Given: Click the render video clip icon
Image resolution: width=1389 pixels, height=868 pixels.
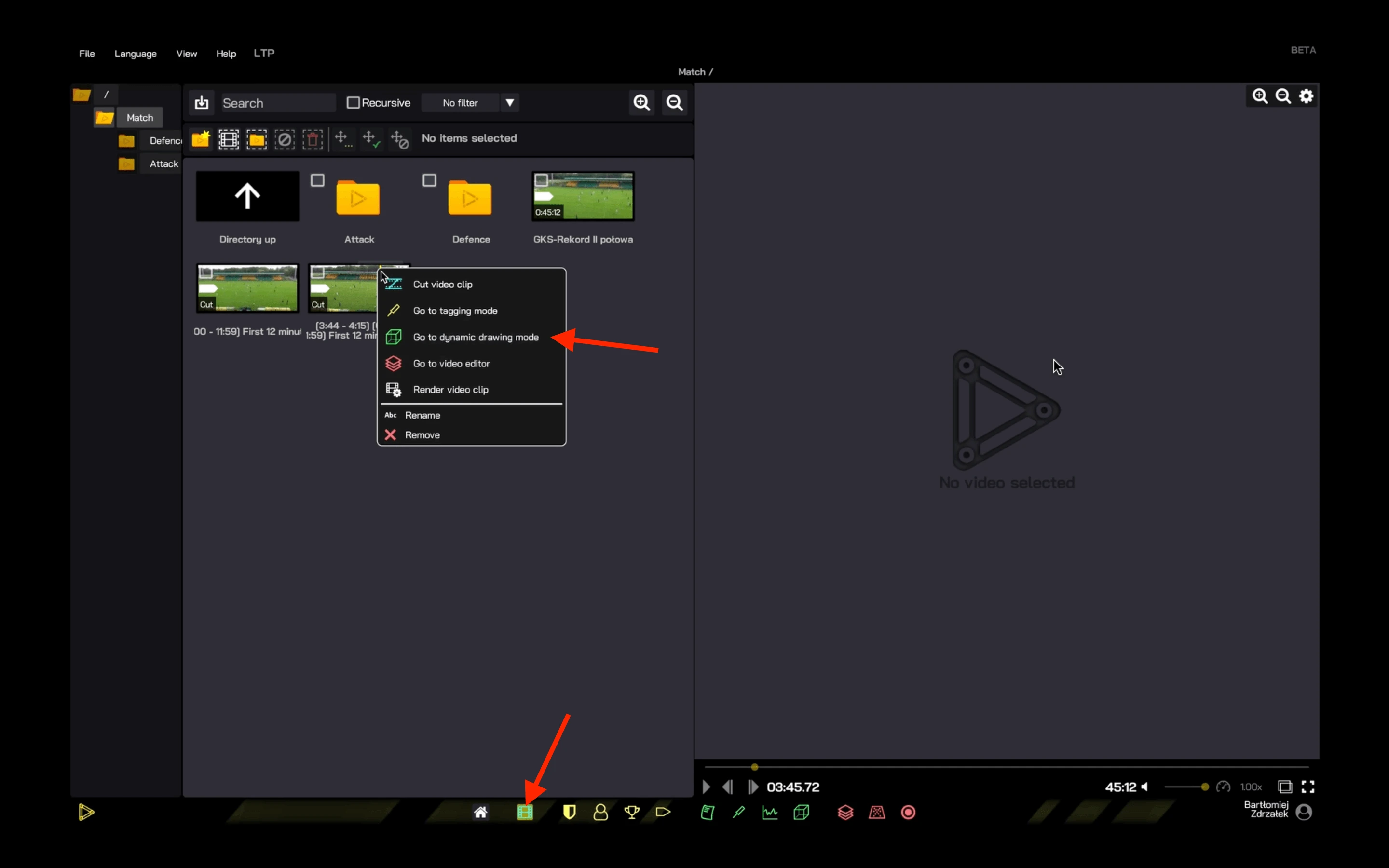Looking at the screenshot, I should pyautogui.click(x=393, y=389).
